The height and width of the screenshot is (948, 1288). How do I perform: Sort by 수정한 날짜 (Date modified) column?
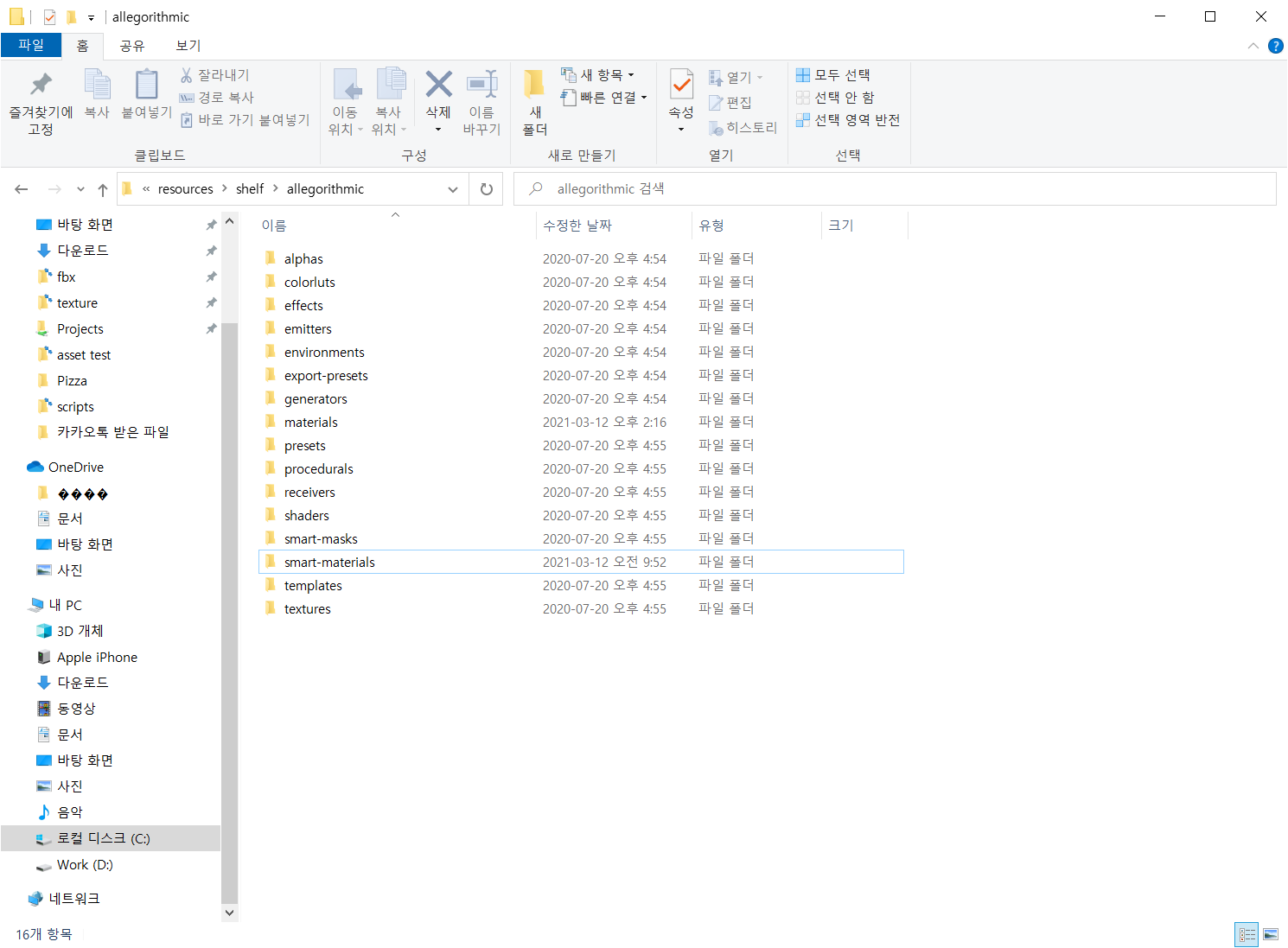(577, 226)
